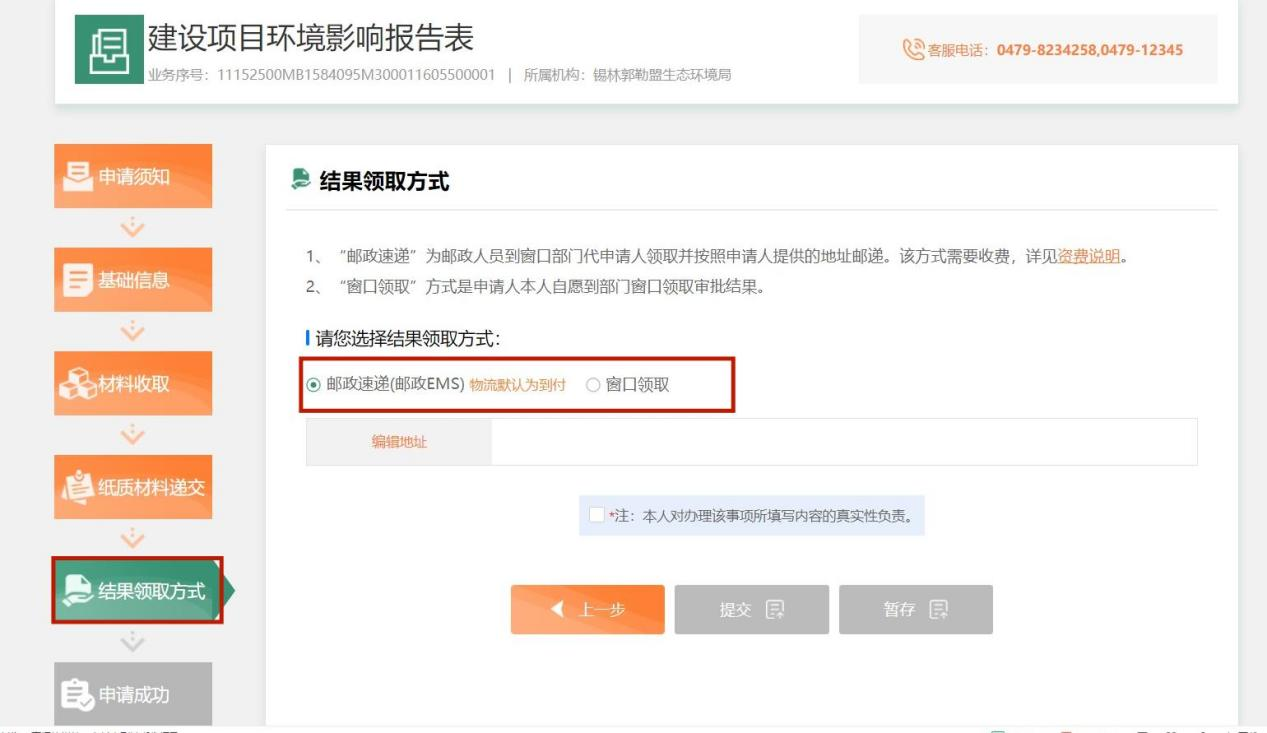This screenshot has width=1267, height=733.
Task: Click the 结果领取方式 heading icon
Action: (x=299, y=180)
